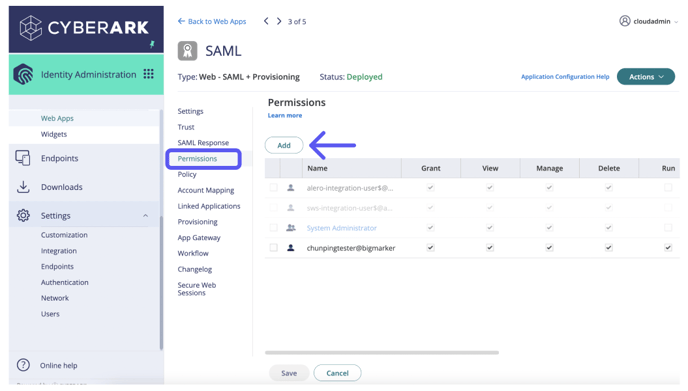
Task: Sort by the Name column header
Action: [352, 168]
